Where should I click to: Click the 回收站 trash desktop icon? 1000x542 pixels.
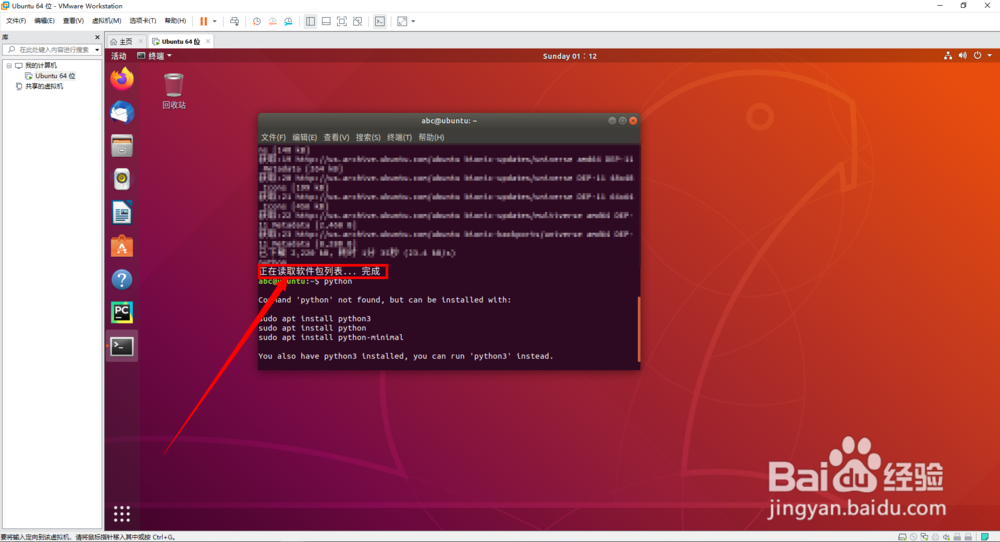click(173, 91)
